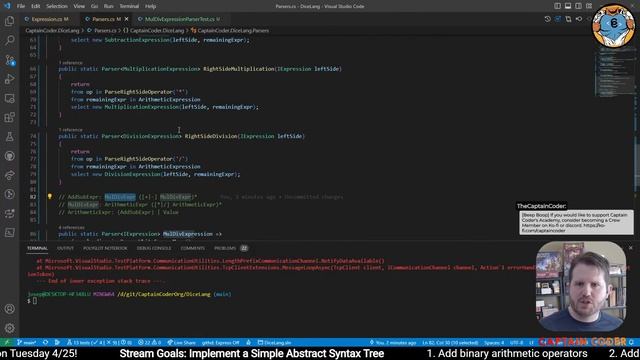Select the DEBUG CONSOLE panel tab
This screenshot has width=640, height=360.
pos(154,248)
